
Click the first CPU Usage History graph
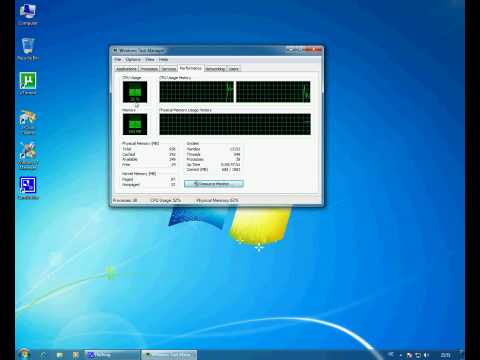[197, 92]
